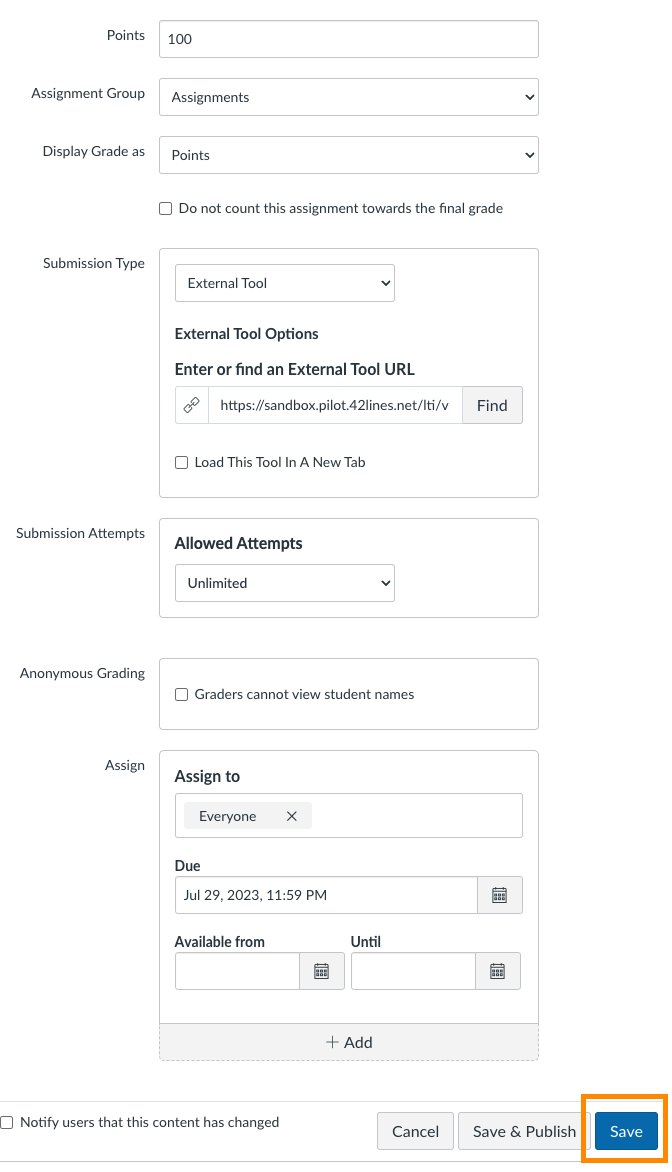Viewport: 672px width, 1172px height.
Task: Remove the Everyone tag with the X icon
Action: pyautogui.click(x=291, y=815)
